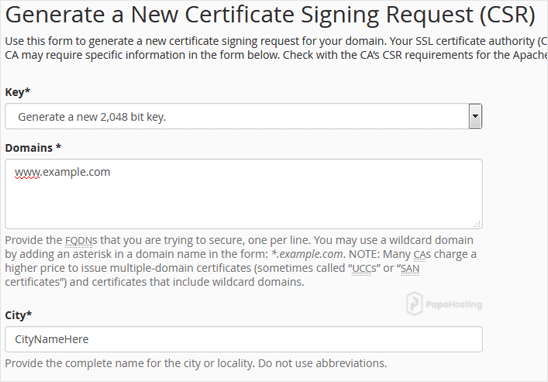Click the intro paragraph about certificate authority
This screenshot has height=382, width=548.
point(276,48)
